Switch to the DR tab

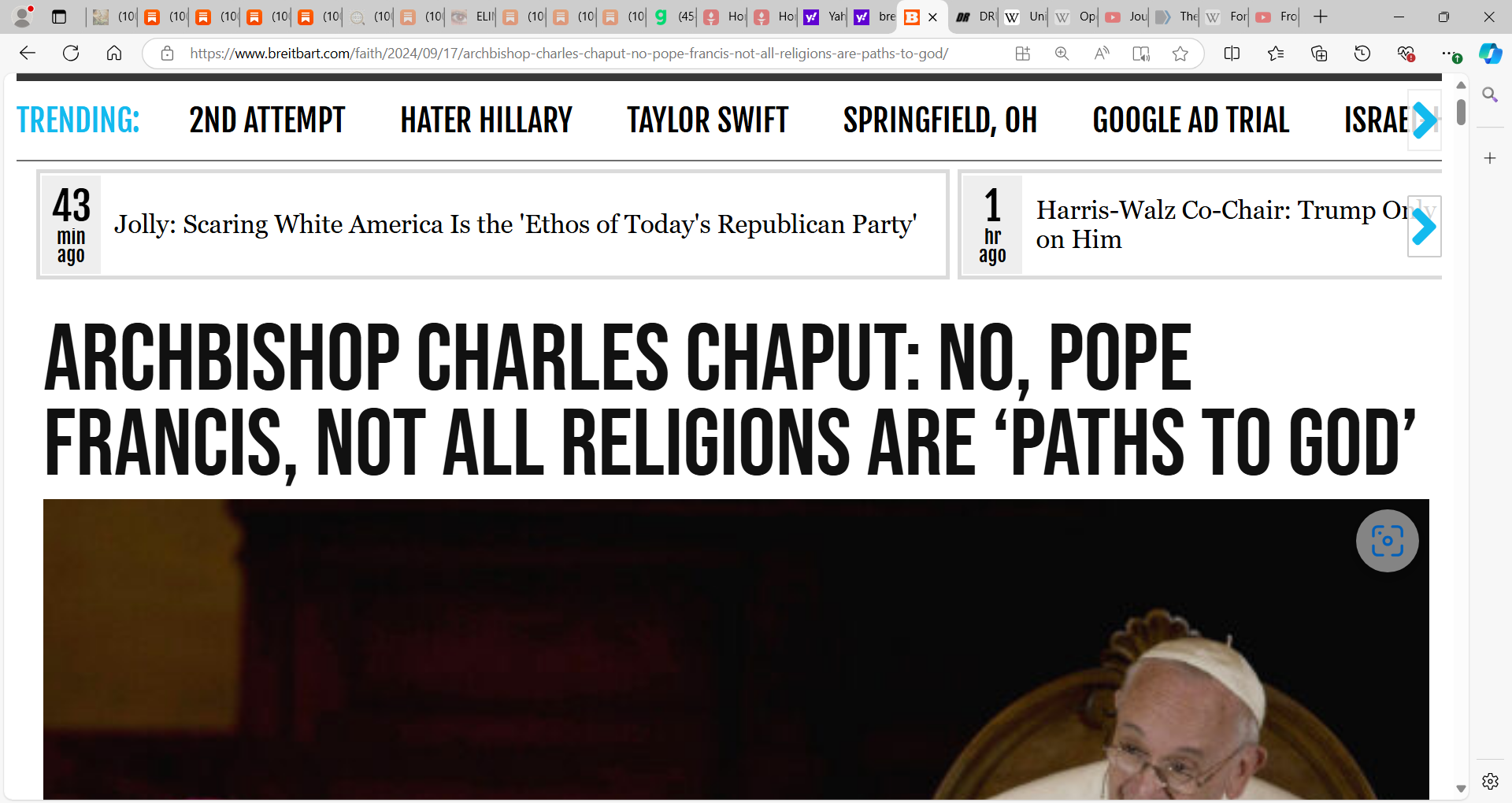976,17
